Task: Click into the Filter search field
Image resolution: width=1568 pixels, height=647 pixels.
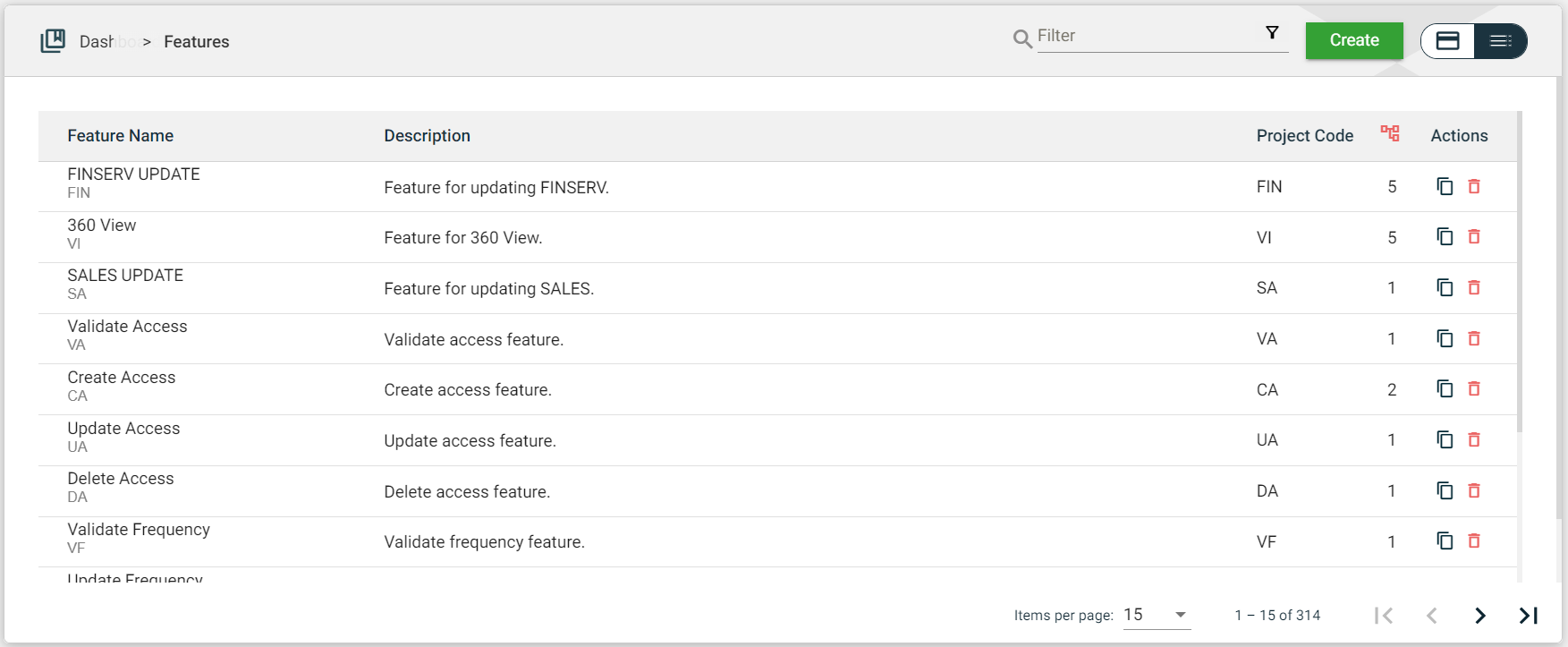Action: point(1145,37)
